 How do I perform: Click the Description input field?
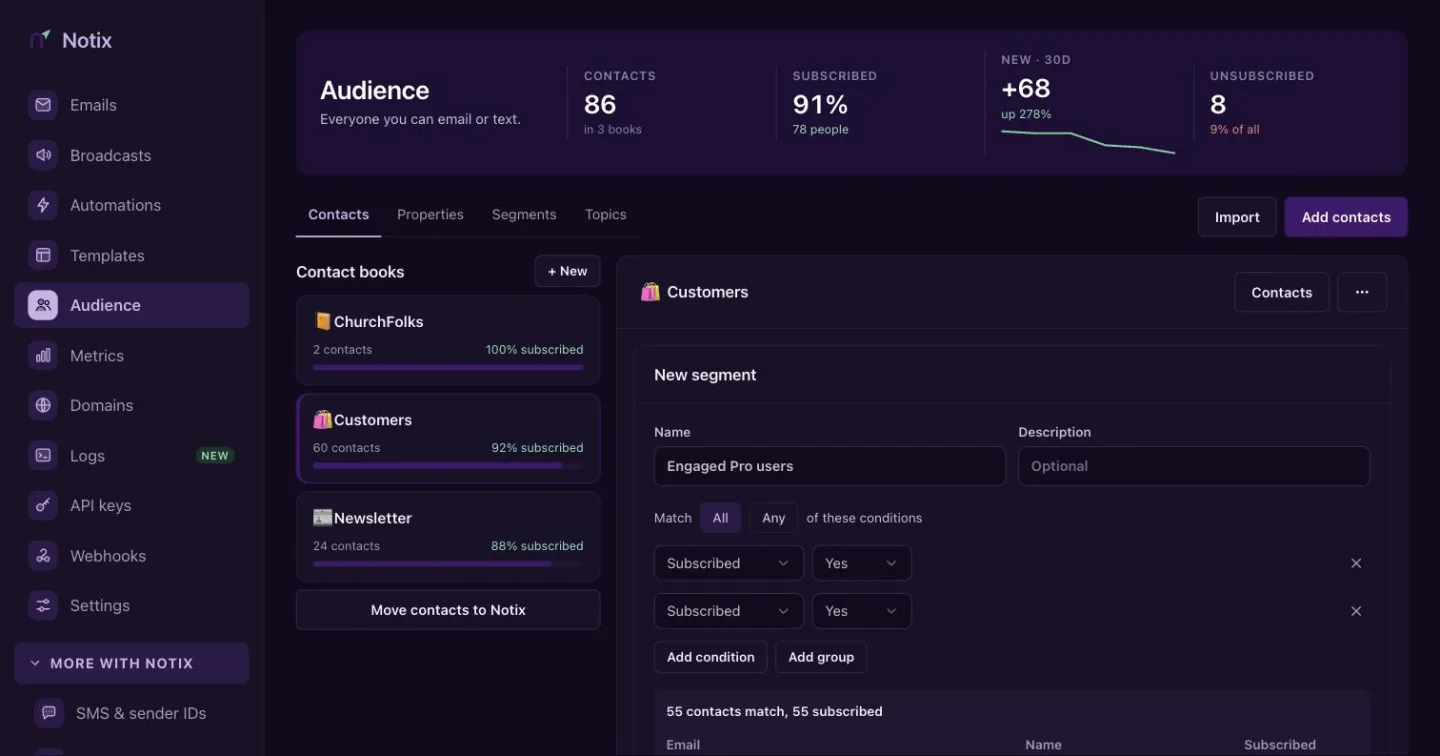(x=1194, y=466)
